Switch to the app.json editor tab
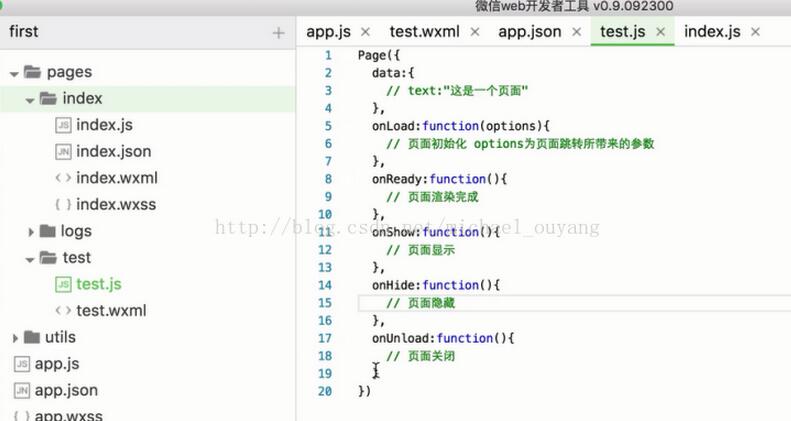This screenshot has height=421, width=791. pyautogui.click(x=529, y=31)
